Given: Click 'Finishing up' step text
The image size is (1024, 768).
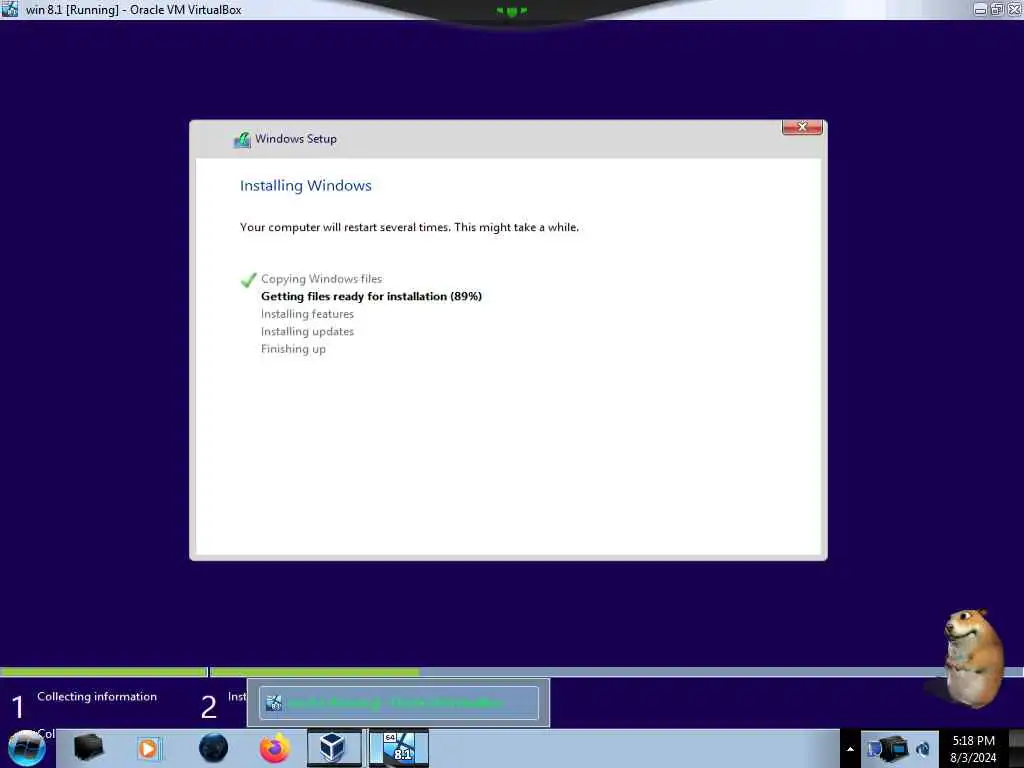Looking at the screenshot, I should [x=293, y=349].
